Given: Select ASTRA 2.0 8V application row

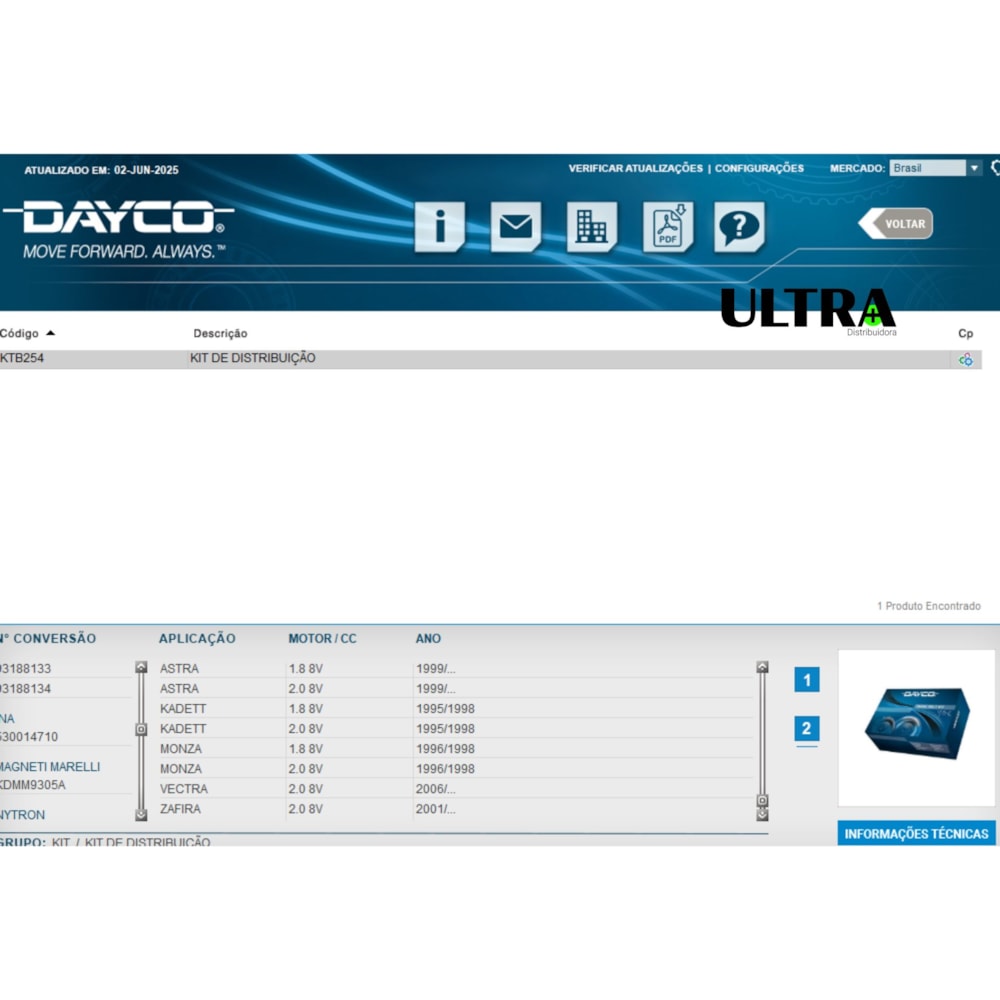Looking at the screenshot, I should point(456,689).
